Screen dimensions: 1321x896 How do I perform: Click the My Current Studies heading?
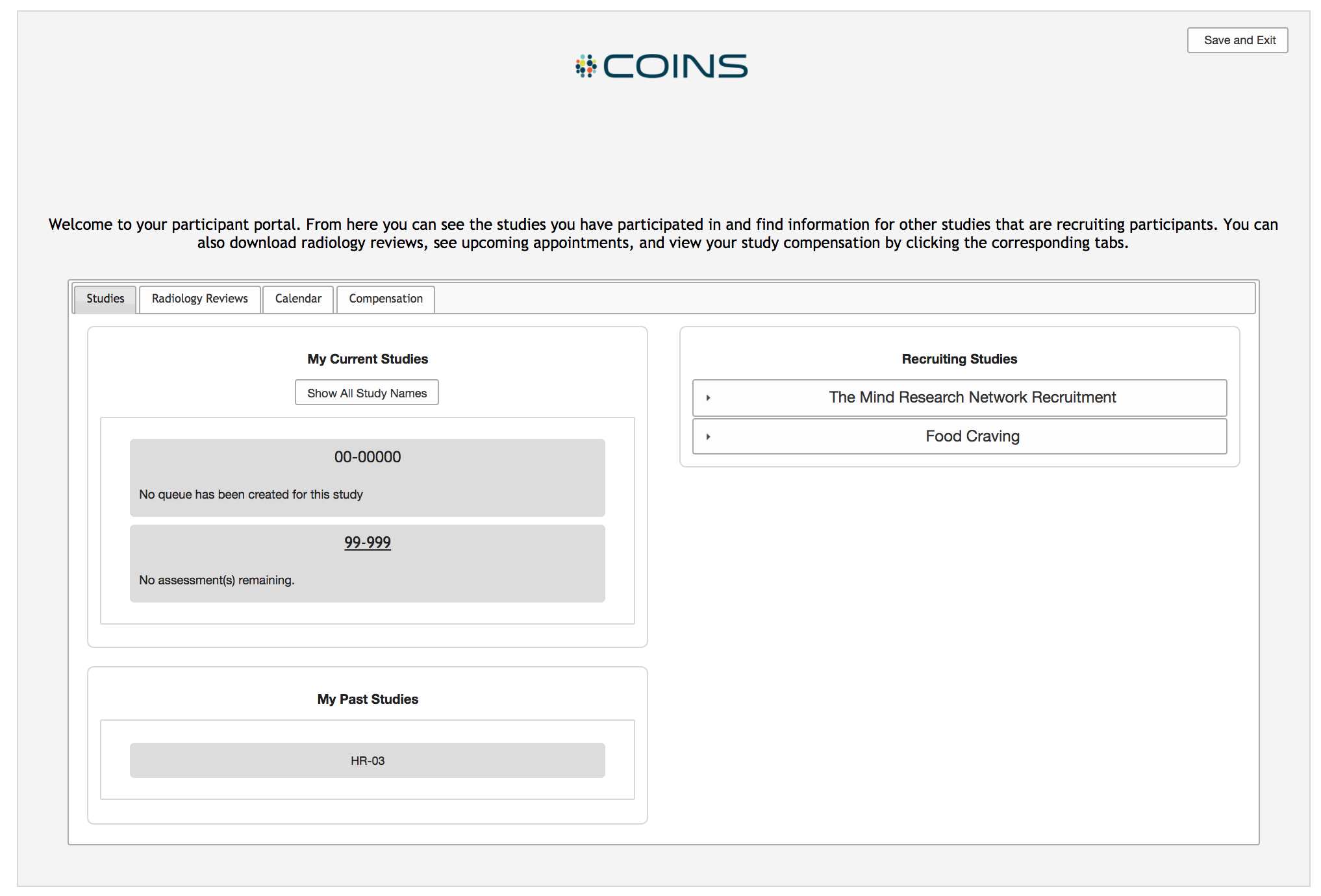coord(368,359)
